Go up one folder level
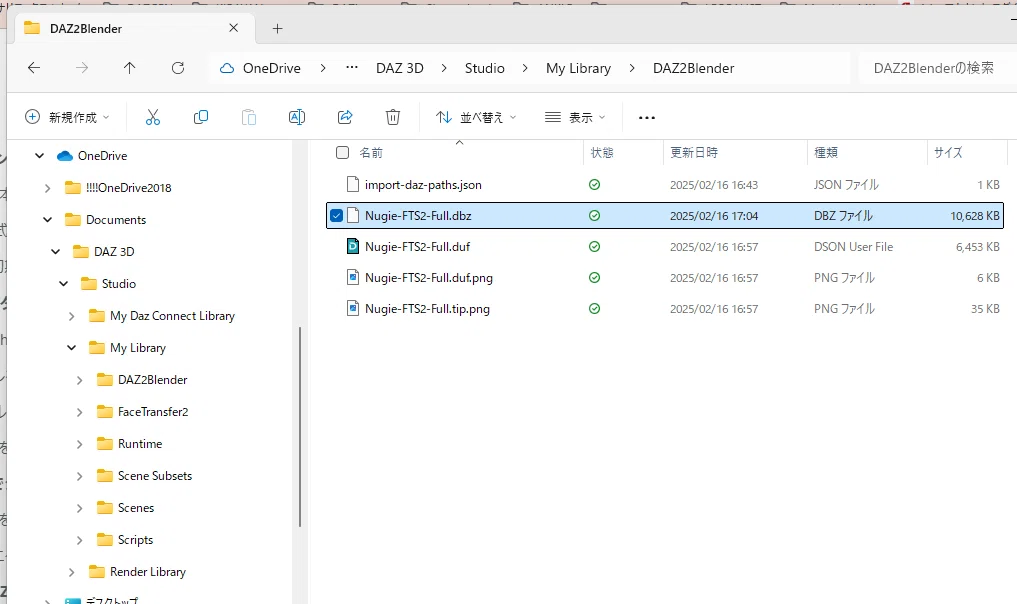The height and width of the screenshot is (604, 1017). pos(130,67)
